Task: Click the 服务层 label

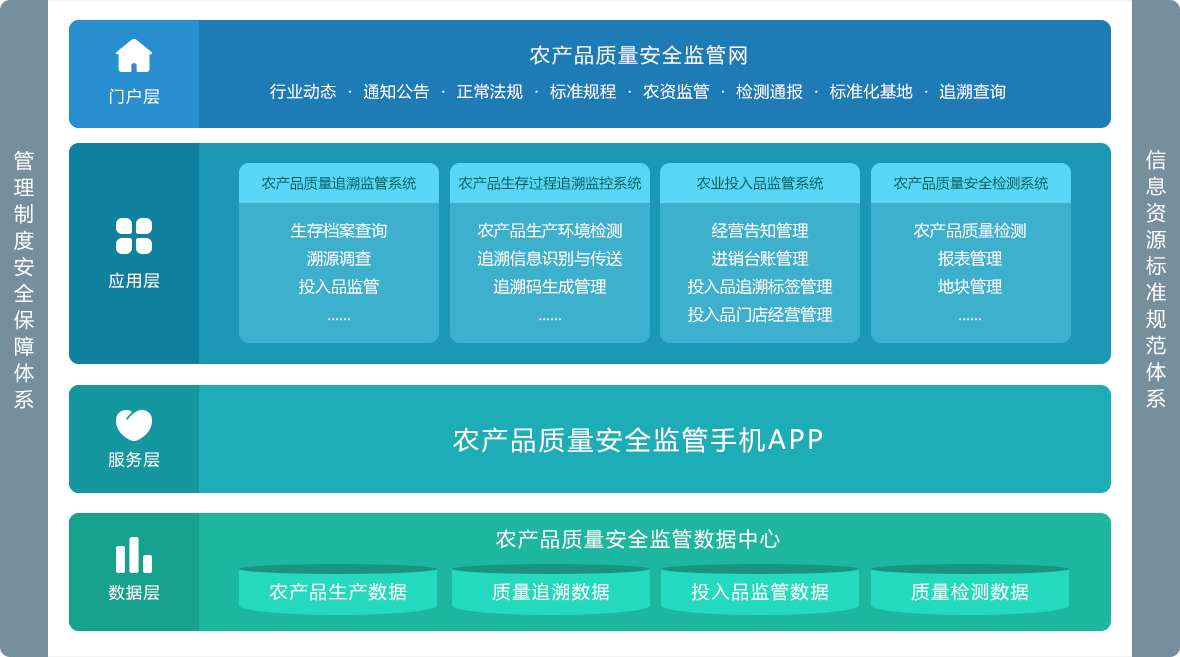Action: 134,459
